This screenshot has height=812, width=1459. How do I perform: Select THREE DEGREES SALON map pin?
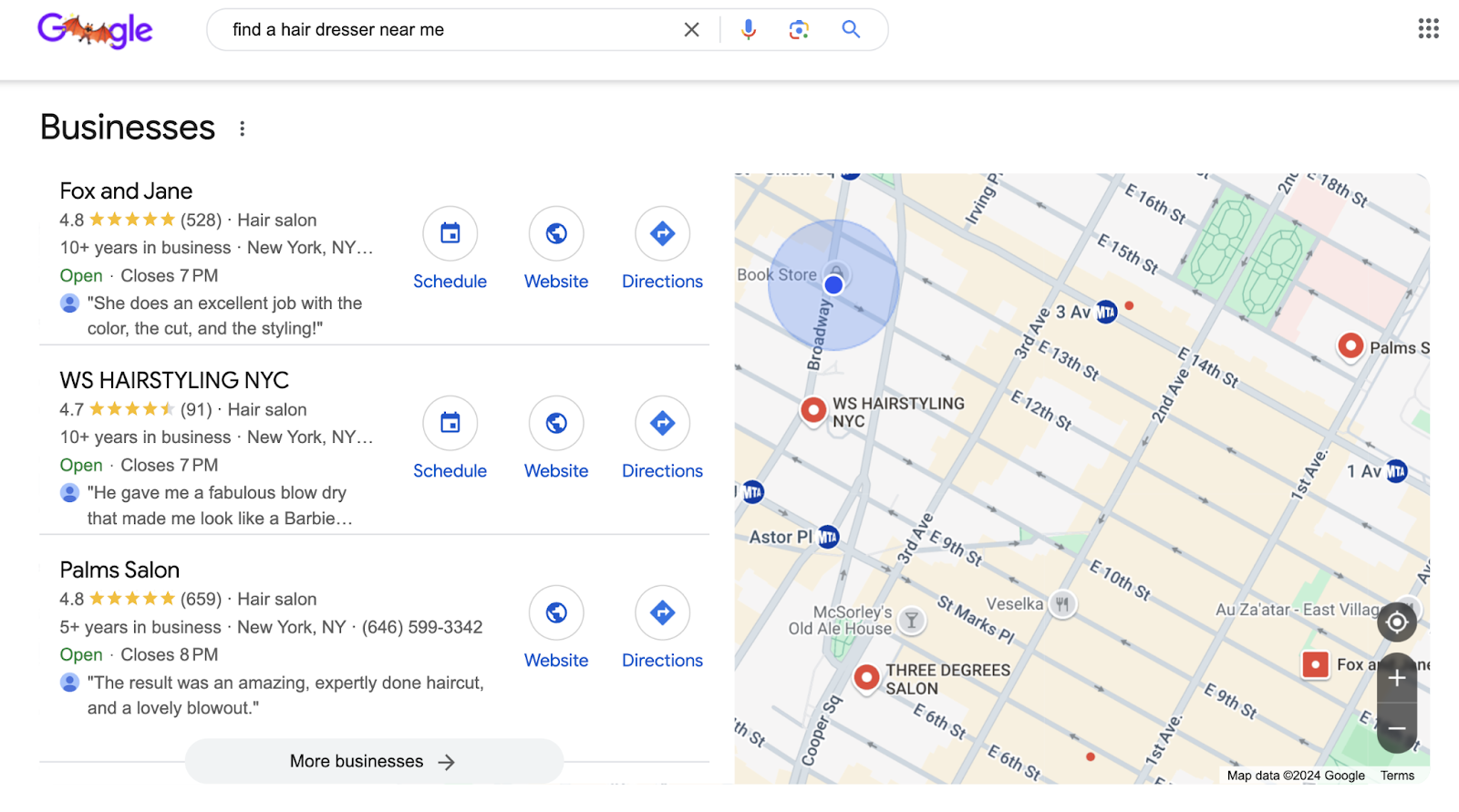click(866, 677)
